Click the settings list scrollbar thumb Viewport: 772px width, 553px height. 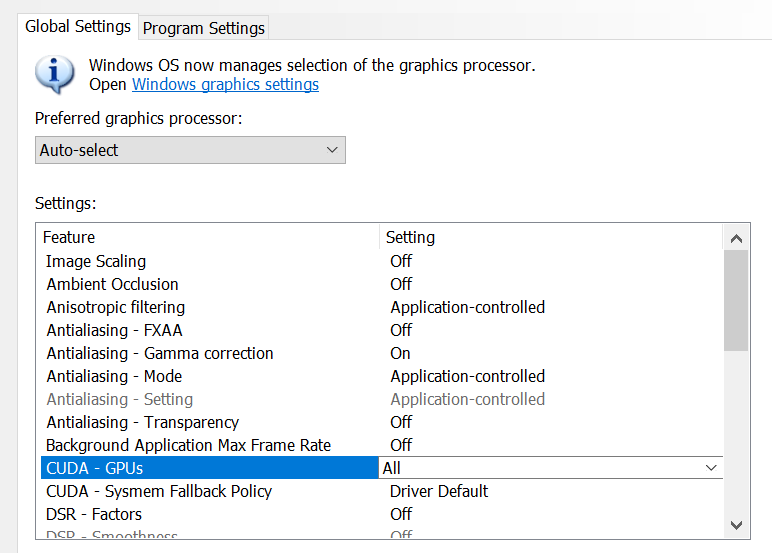point(736,300)
